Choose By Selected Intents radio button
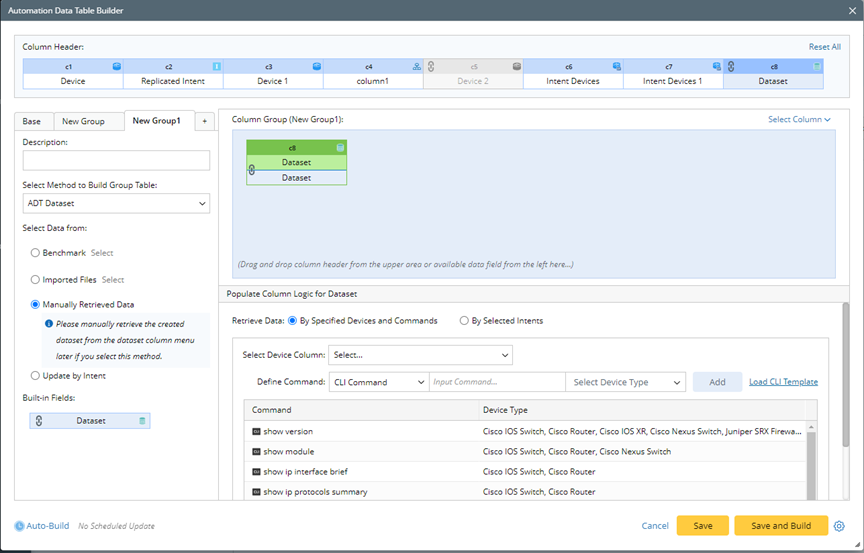This screenshot has width=864, height=553. point(464,321)
